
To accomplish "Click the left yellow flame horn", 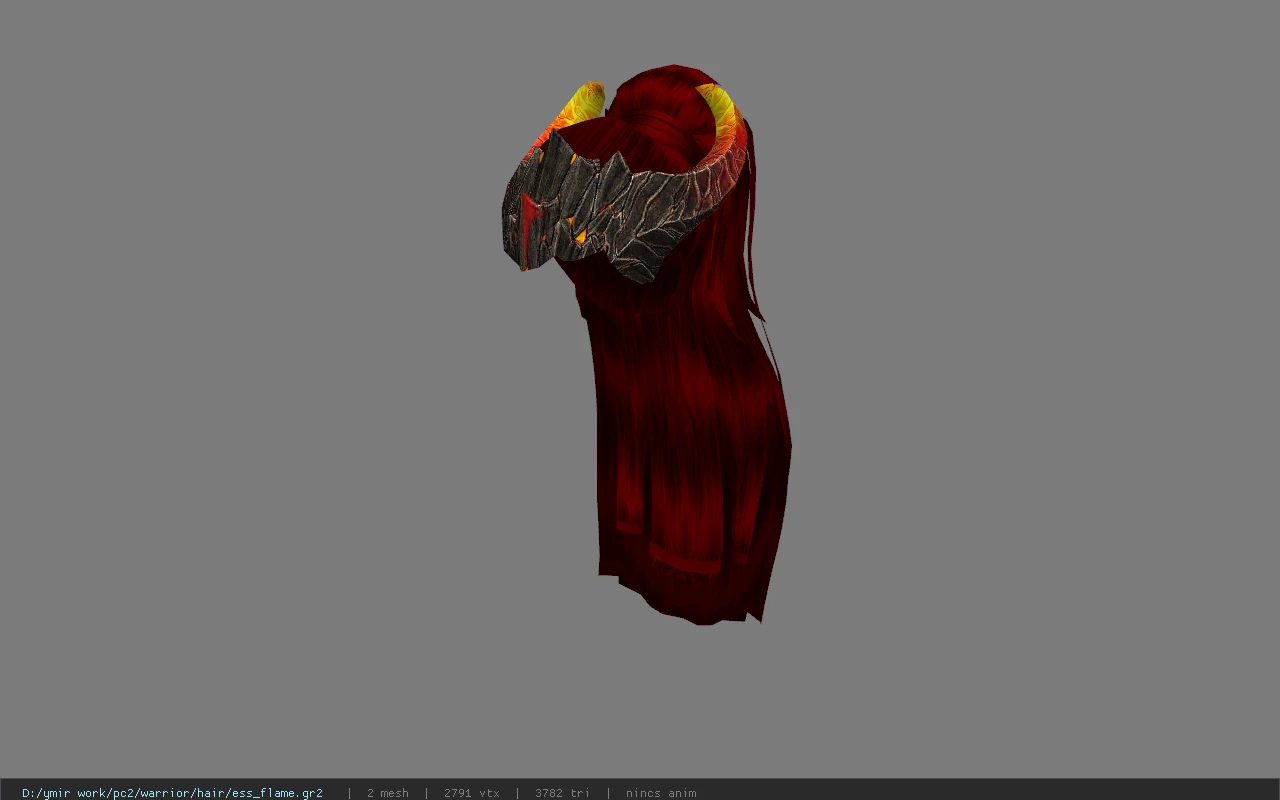I will (x=581, y=108).
